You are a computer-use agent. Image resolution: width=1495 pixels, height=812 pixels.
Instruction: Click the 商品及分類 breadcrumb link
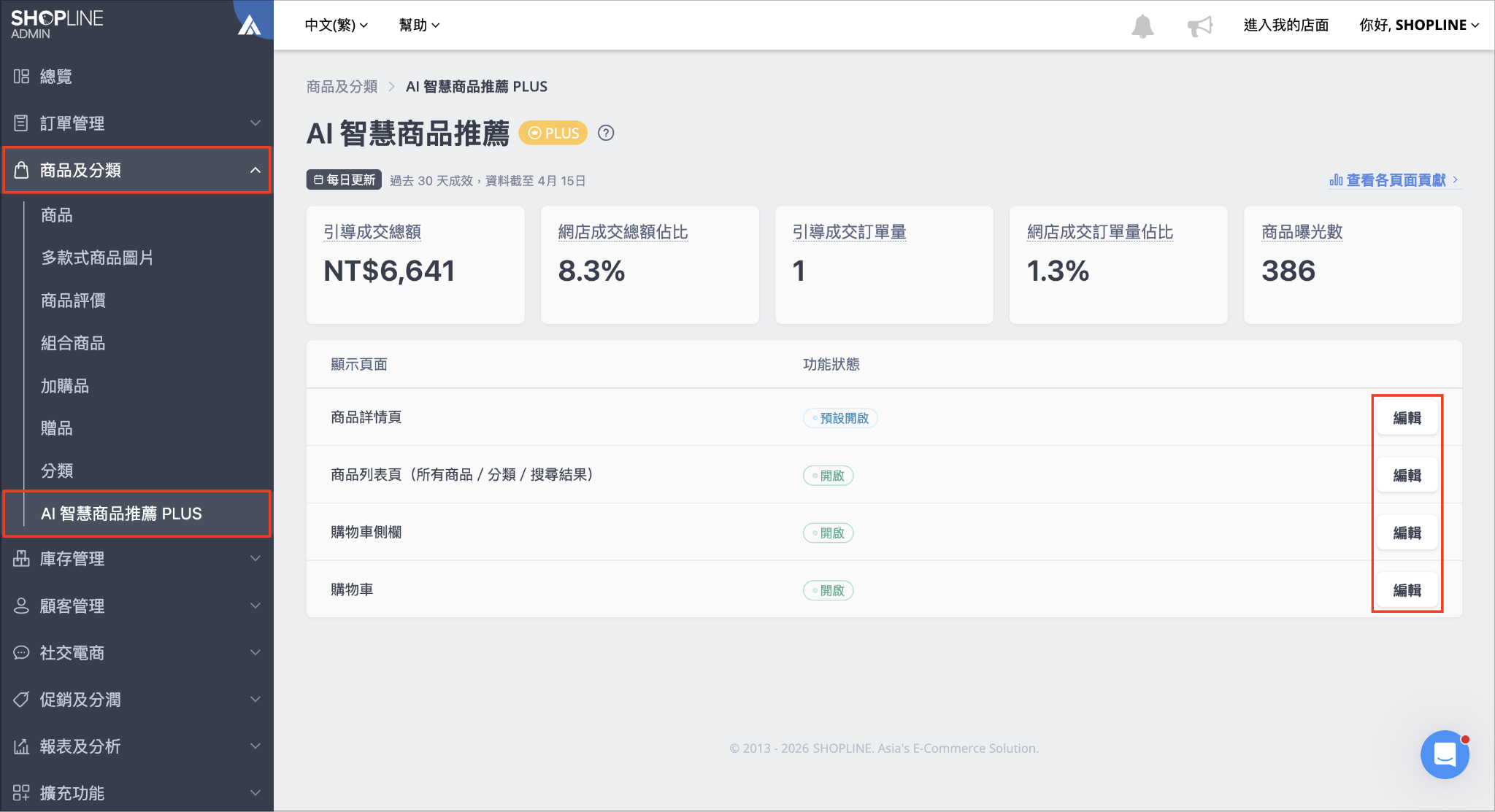click(x=342, y=86)
